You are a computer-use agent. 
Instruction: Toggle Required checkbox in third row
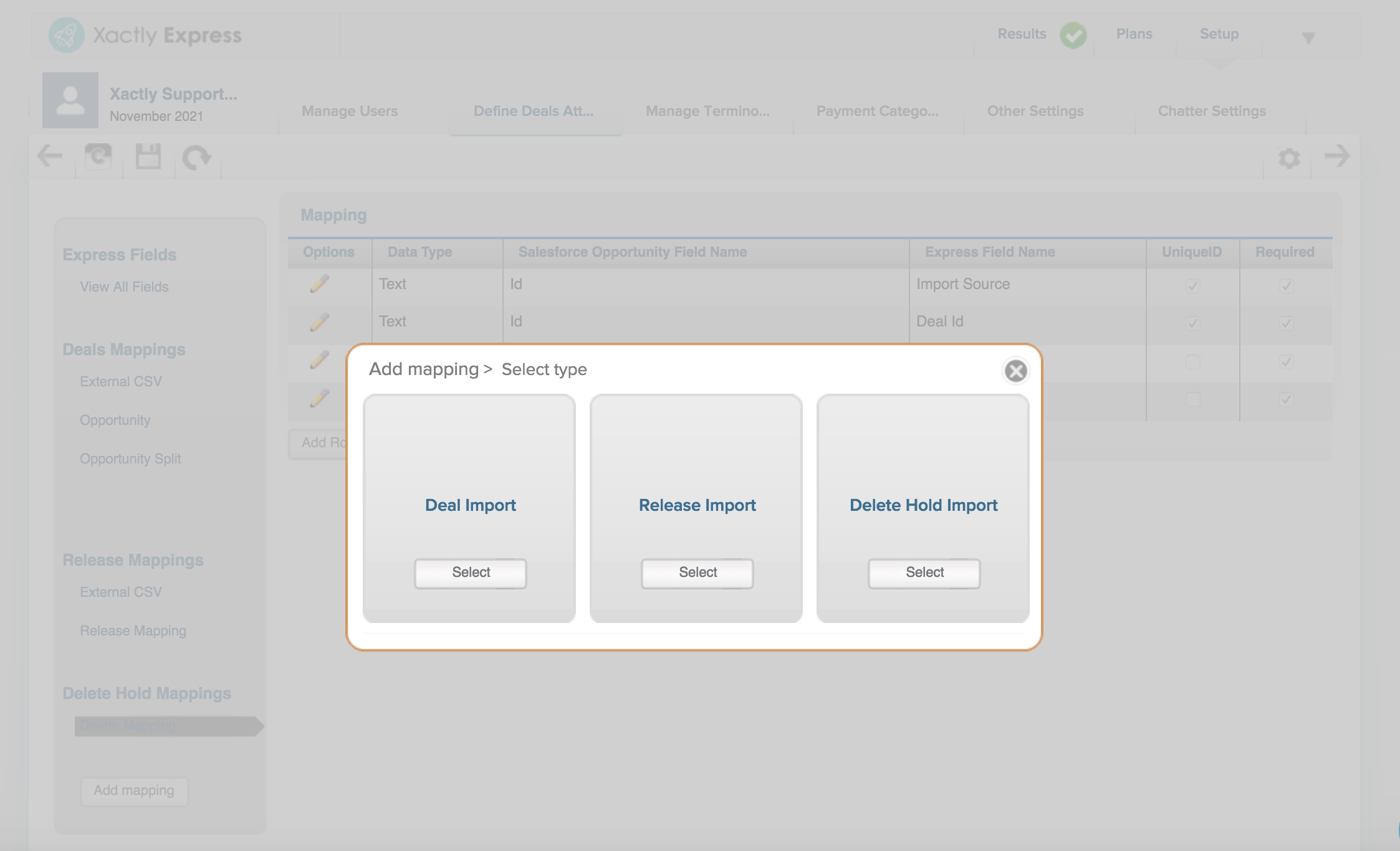(x=1286, y=362)
